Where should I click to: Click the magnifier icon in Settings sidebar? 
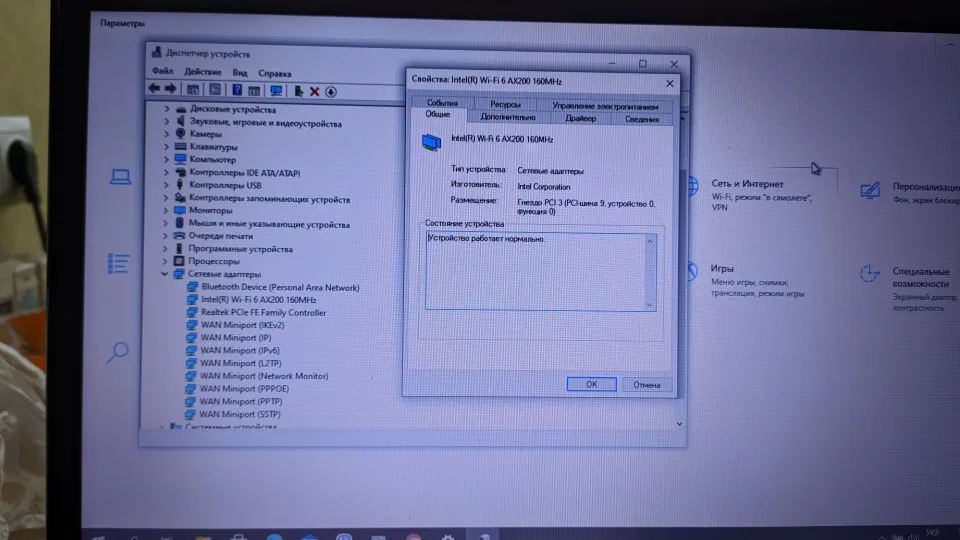click(118, 352)
